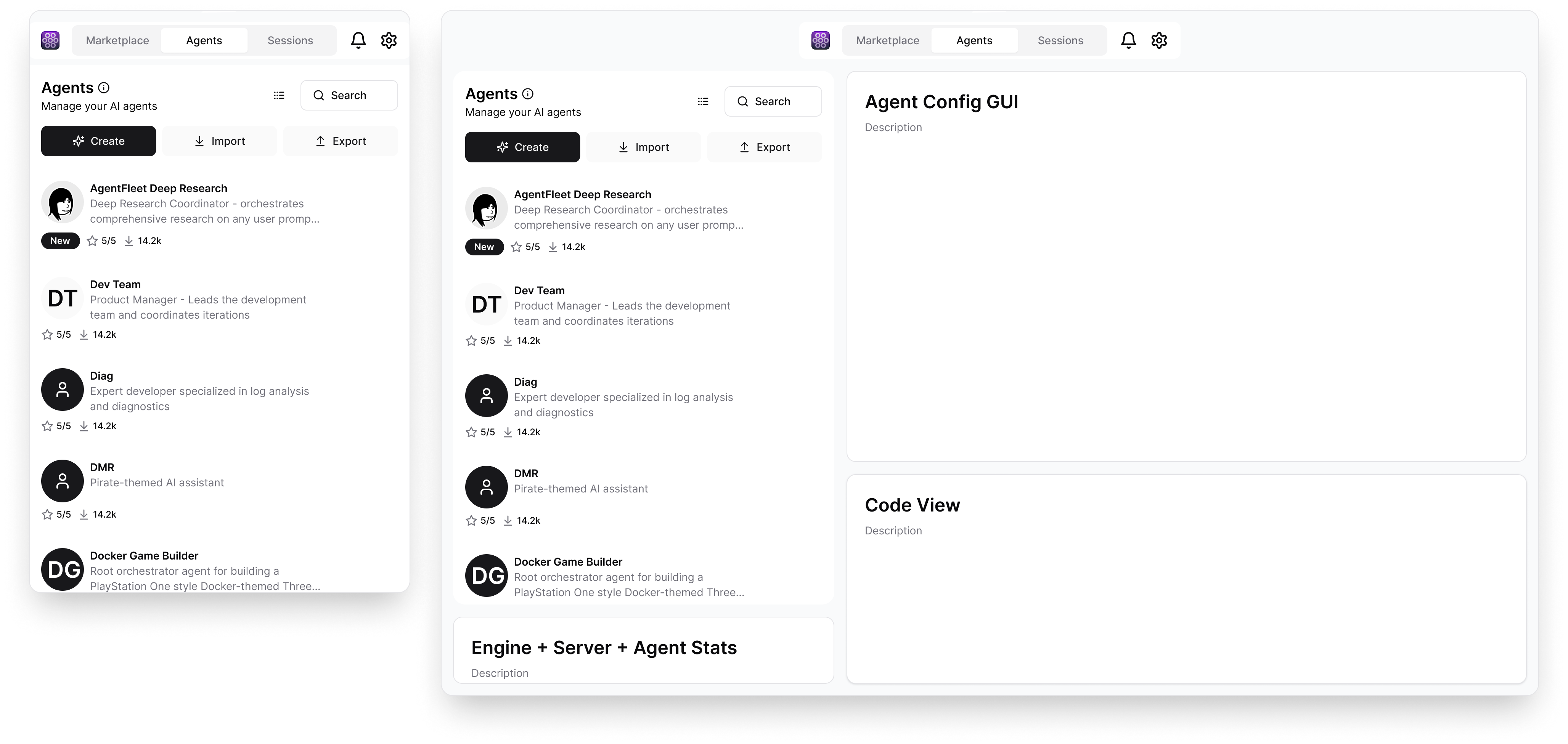Switch to Marketplace tab in left panel
The height and width of the screenshot is (744, 1568).
pos(117,40)
